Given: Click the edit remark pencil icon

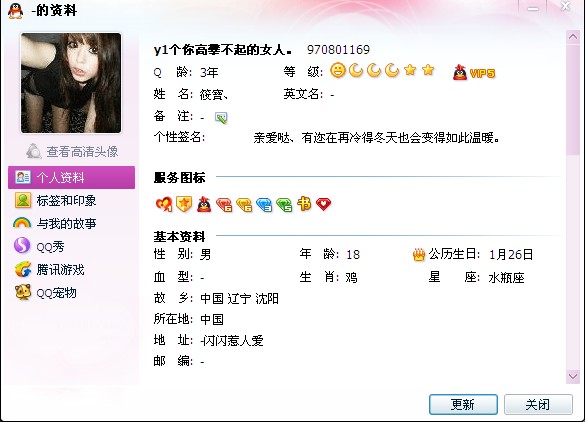Looking at the screenshot, I should (x=221, y=118).
